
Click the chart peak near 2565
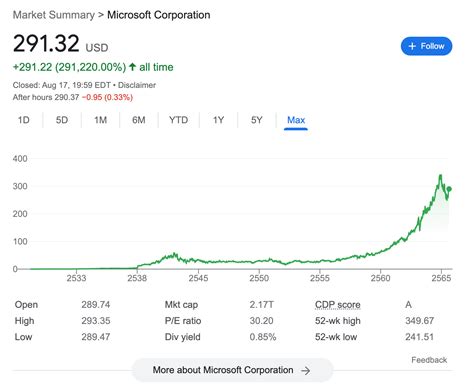tap(441, 175)
